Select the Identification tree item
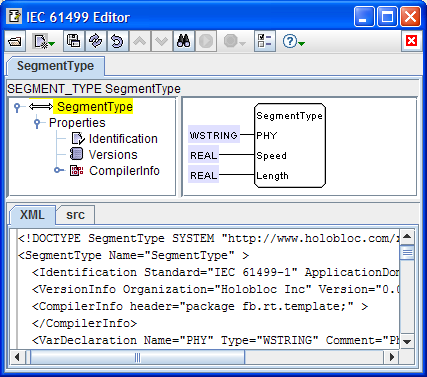 tap(123, 139)
